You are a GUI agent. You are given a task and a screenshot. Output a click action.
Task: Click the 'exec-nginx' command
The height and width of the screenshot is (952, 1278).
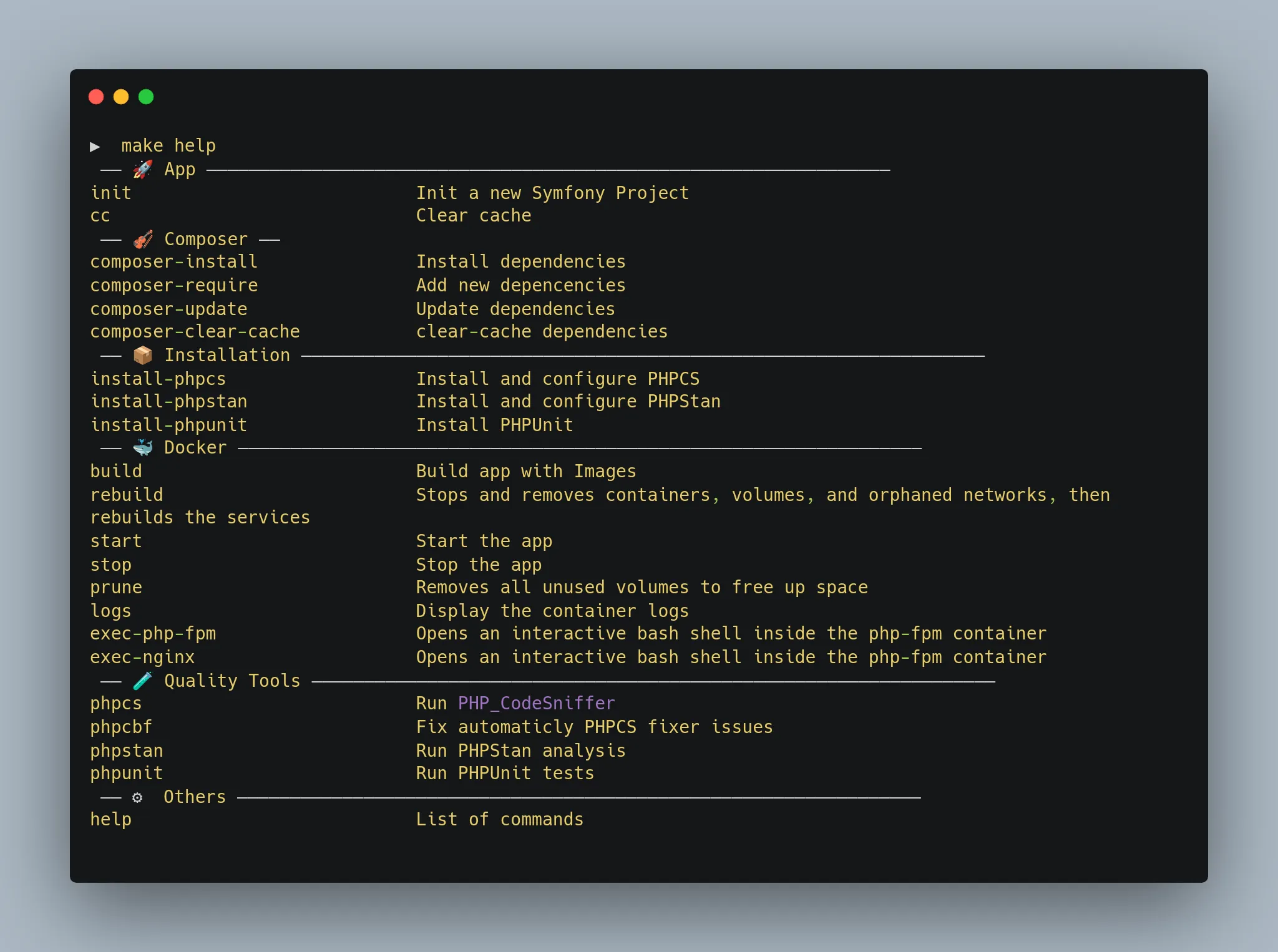pos(143,658)
